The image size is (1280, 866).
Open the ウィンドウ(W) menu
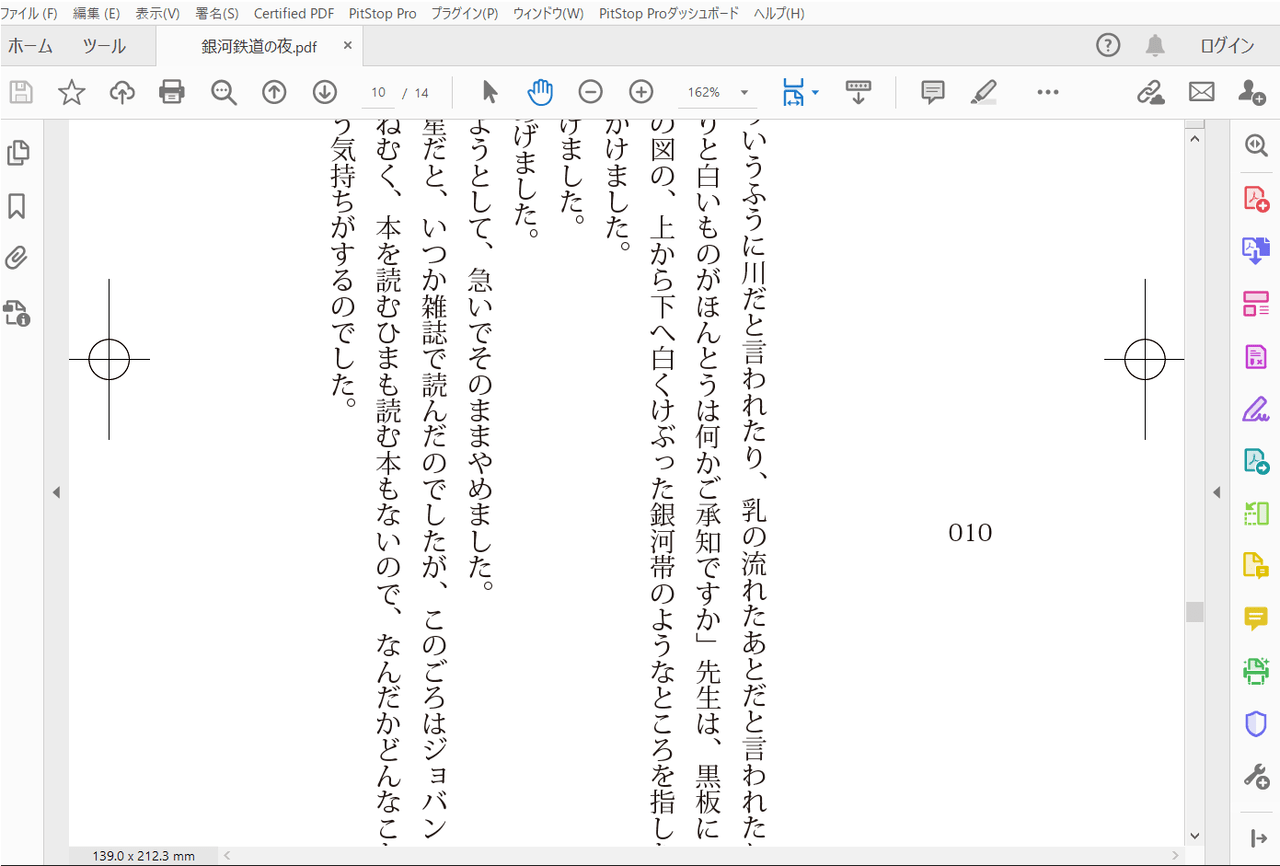(548, 13)
